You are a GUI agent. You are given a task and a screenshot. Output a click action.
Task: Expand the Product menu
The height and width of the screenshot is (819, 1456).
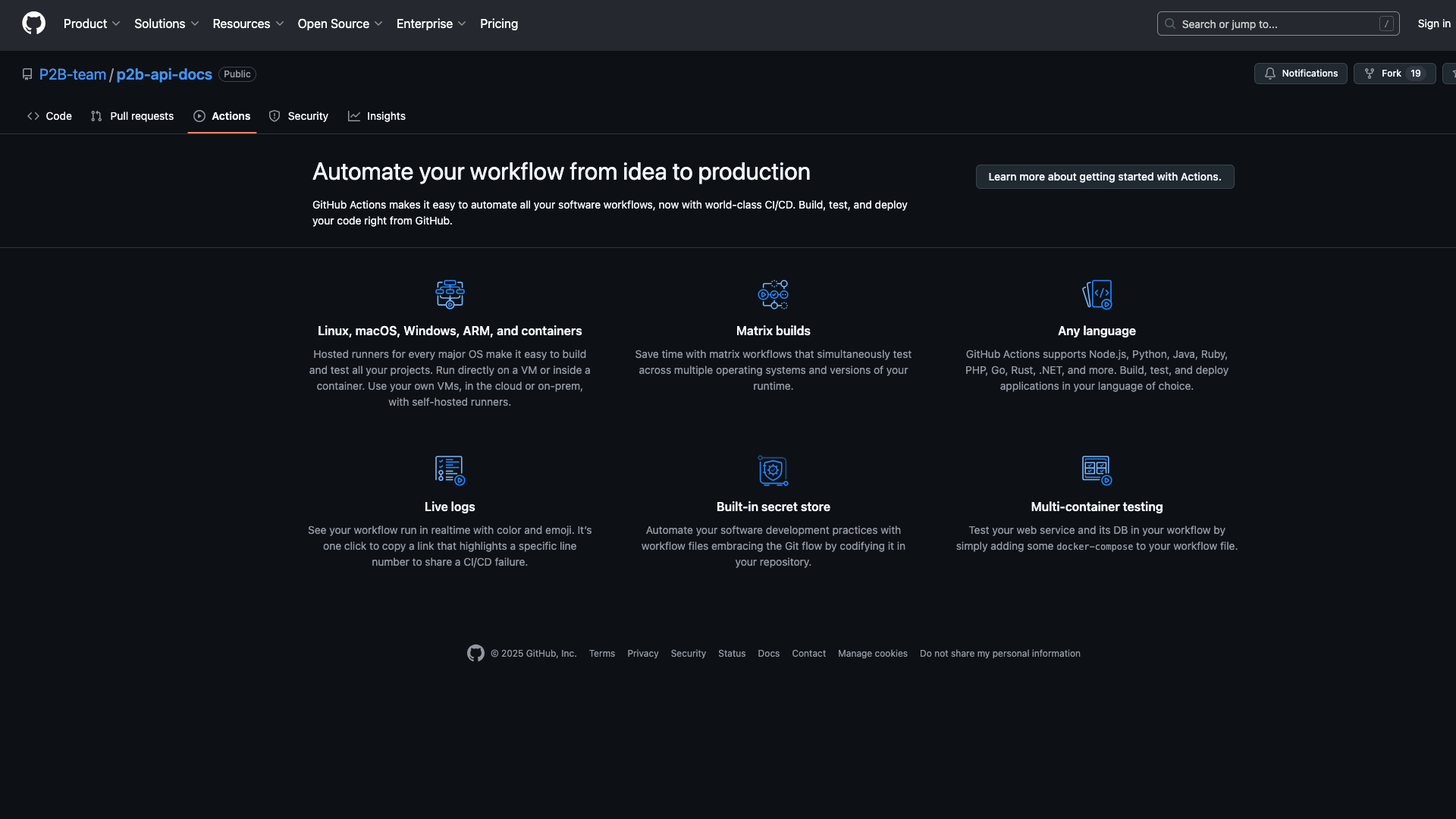92,24
